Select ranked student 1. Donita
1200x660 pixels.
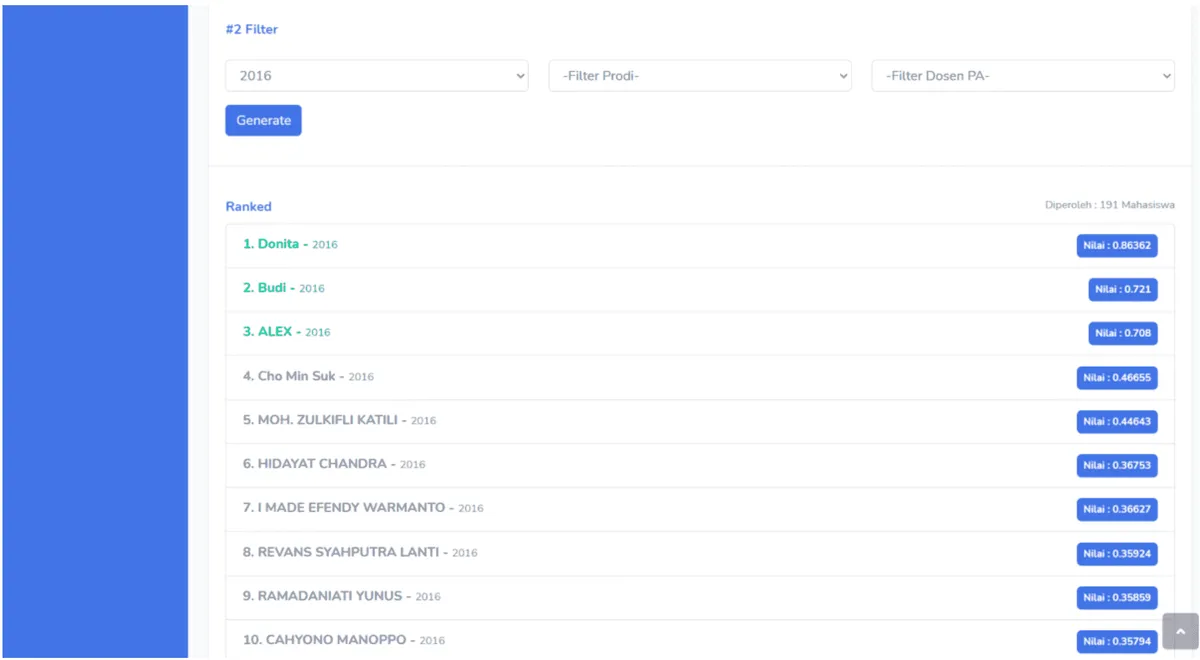tap(700, 245)
